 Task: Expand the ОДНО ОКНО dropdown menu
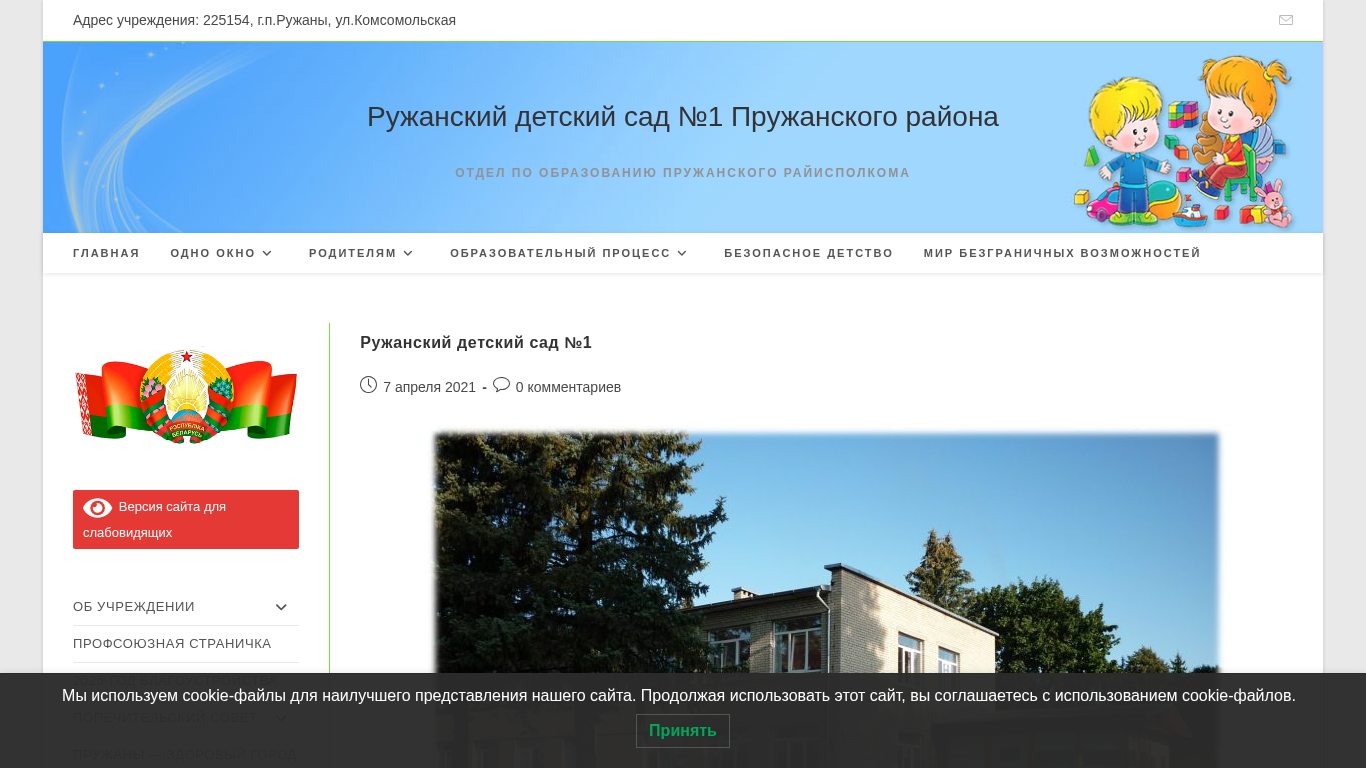221,253
